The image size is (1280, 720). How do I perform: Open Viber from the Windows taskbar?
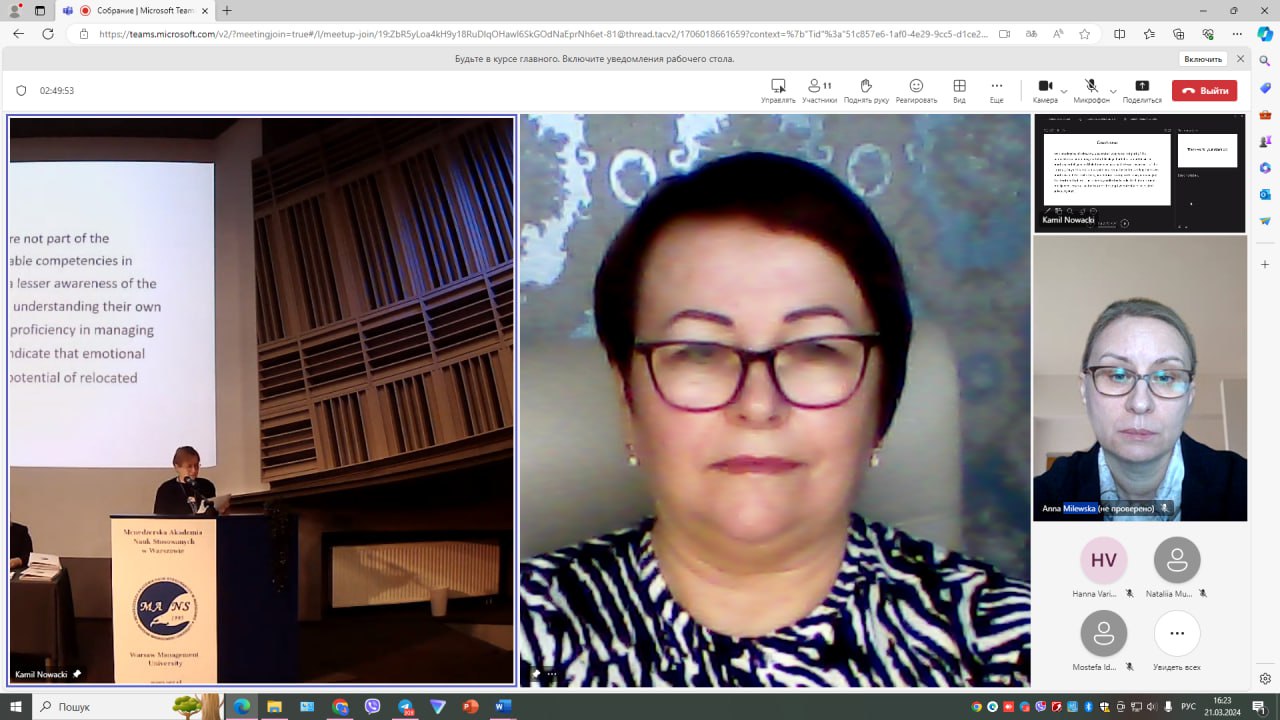[x=373, y=707]
